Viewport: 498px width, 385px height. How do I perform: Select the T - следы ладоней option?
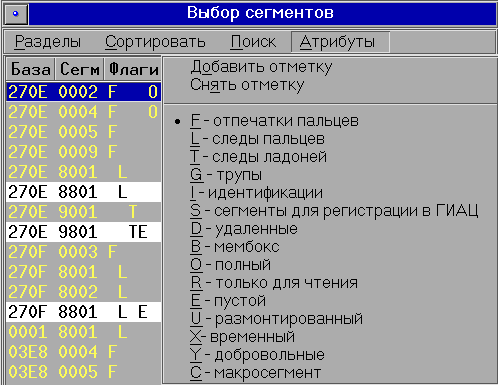(258, 157)
